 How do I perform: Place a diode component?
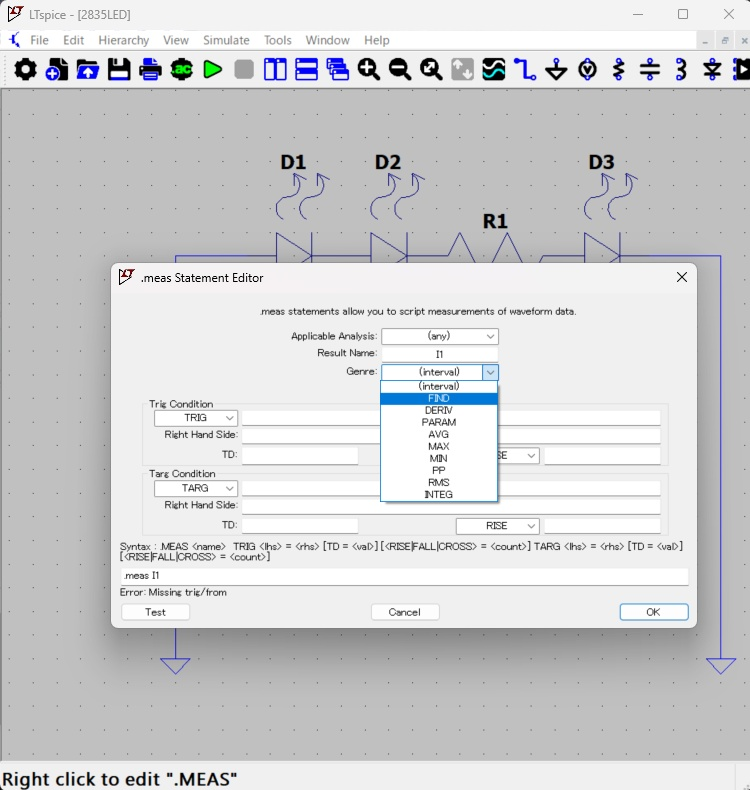point(712,70)
